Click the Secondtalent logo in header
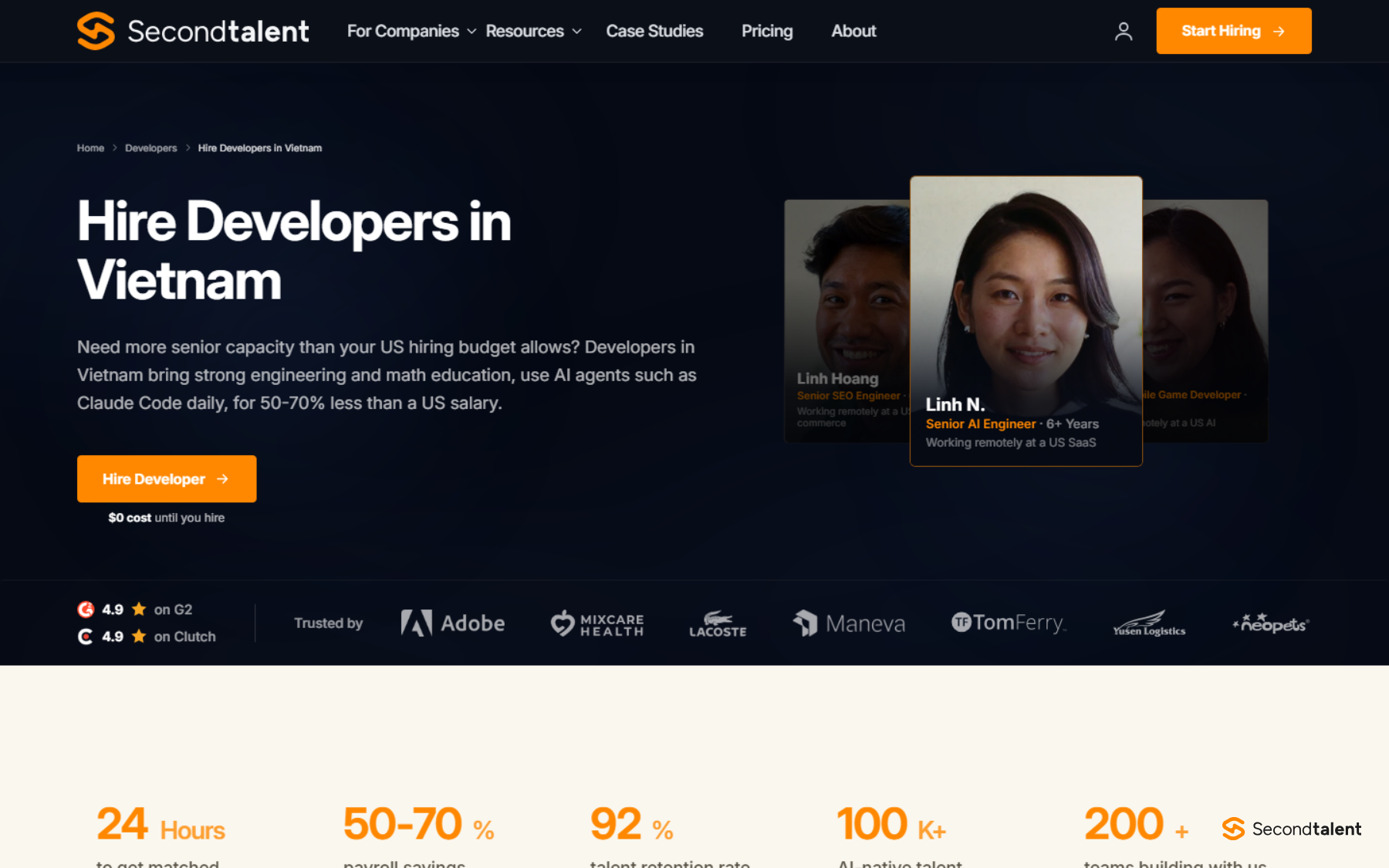Screen dimensions: 1389x868 [x=193, y=31]
